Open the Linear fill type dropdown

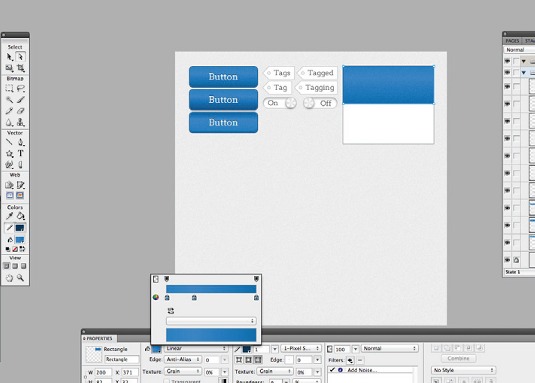(x=196, y=349)
